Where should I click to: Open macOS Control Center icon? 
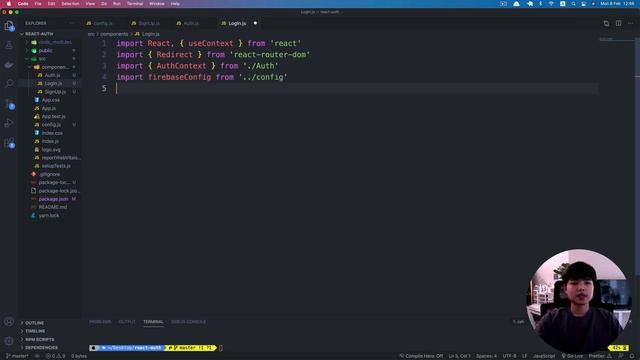point(584,4)
